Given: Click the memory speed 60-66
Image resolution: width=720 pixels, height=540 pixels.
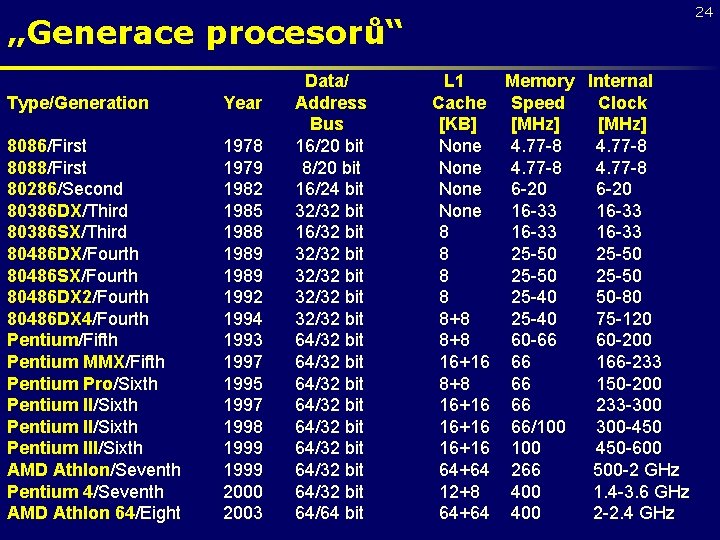Looking at the screenshot, I should click(534, 340).
